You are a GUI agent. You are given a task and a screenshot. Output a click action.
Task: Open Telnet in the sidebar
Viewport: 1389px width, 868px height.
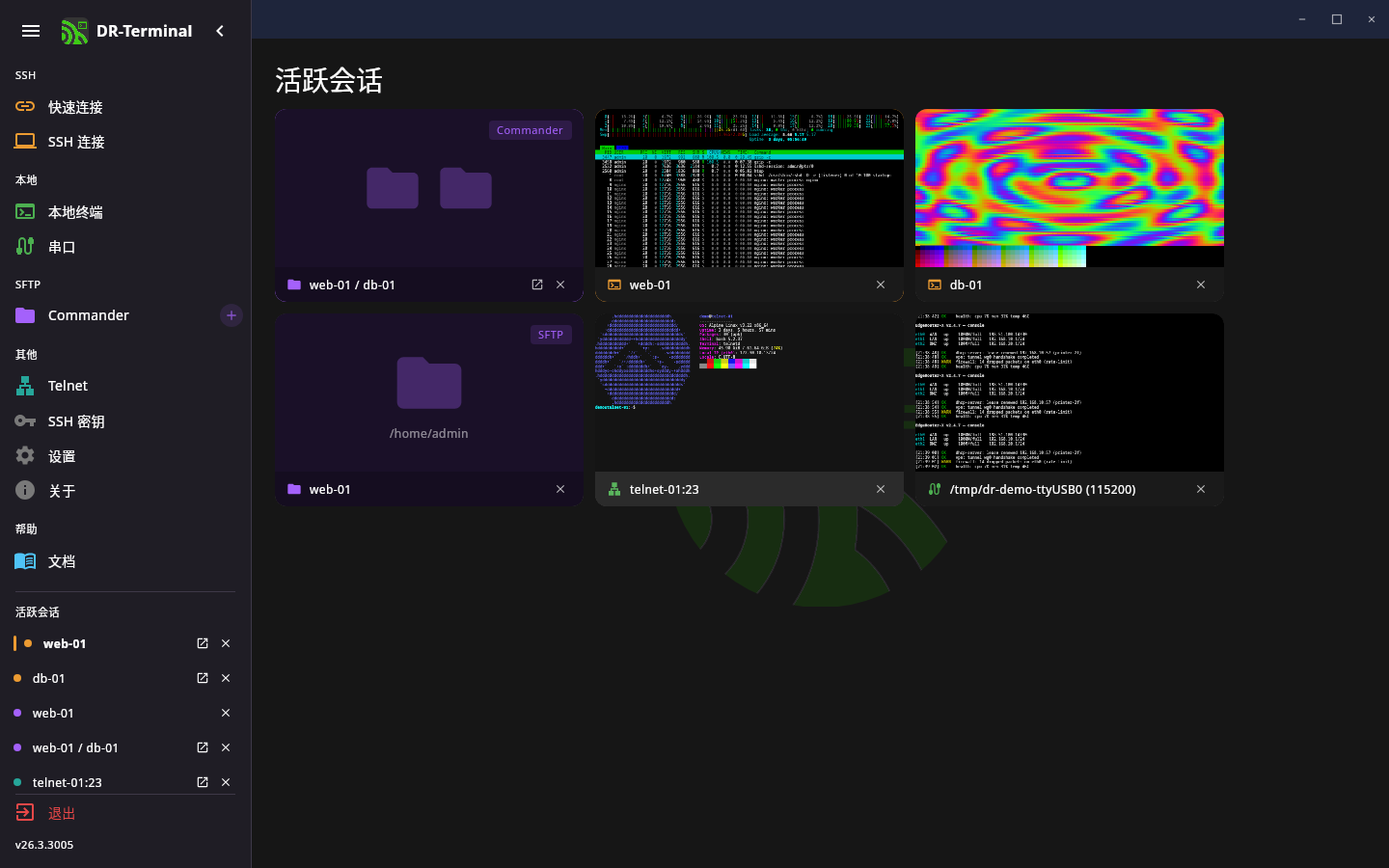[x=125, y=386]
